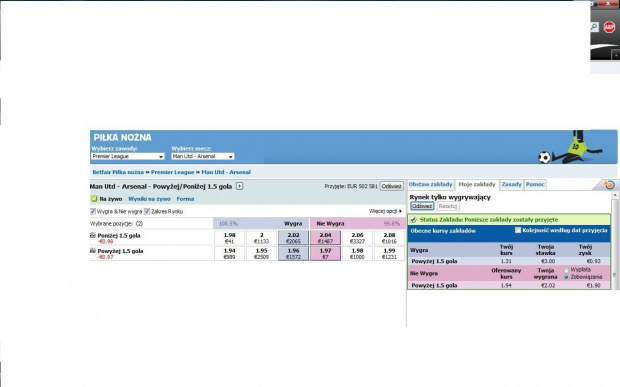Click Odśwież button in the bets panel

click(x=422, y=206)
